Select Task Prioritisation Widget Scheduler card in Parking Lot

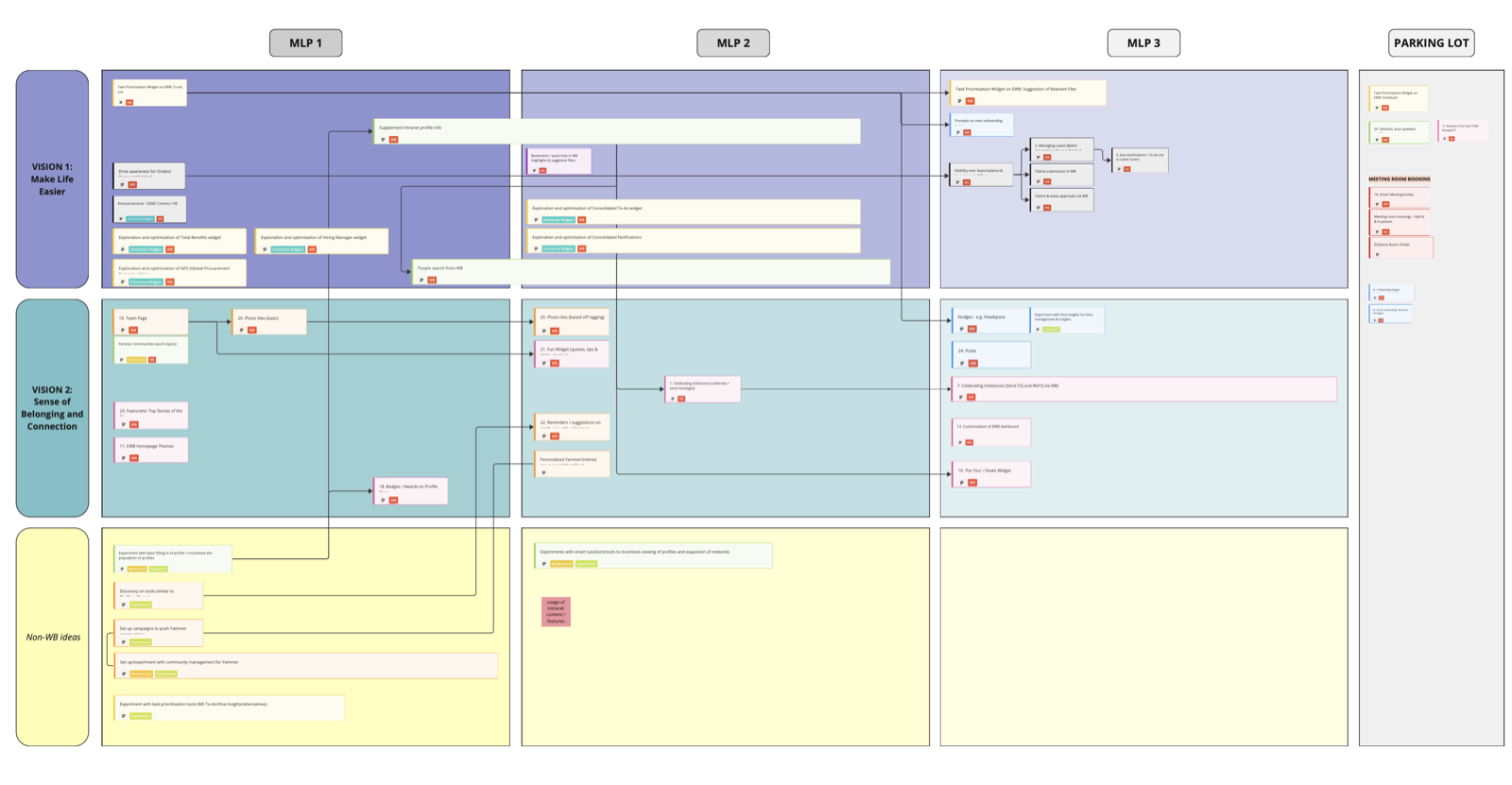(1399, 98)
